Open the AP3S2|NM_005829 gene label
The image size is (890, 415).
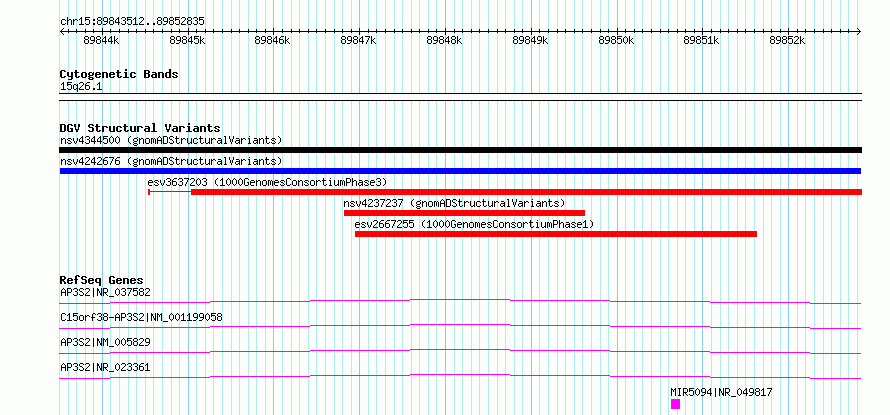point(105,342)
